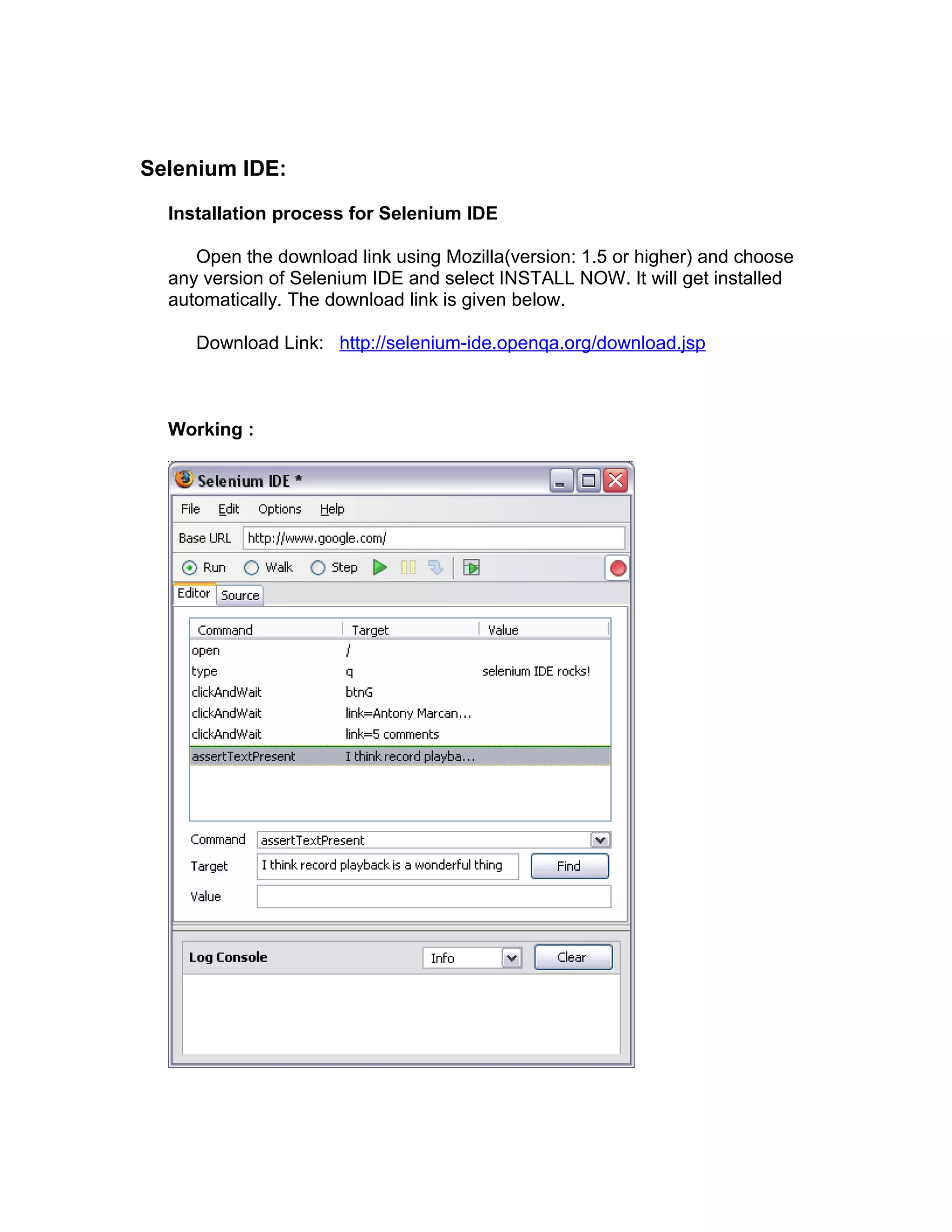Toggle the red Record button

coord(618,568)
